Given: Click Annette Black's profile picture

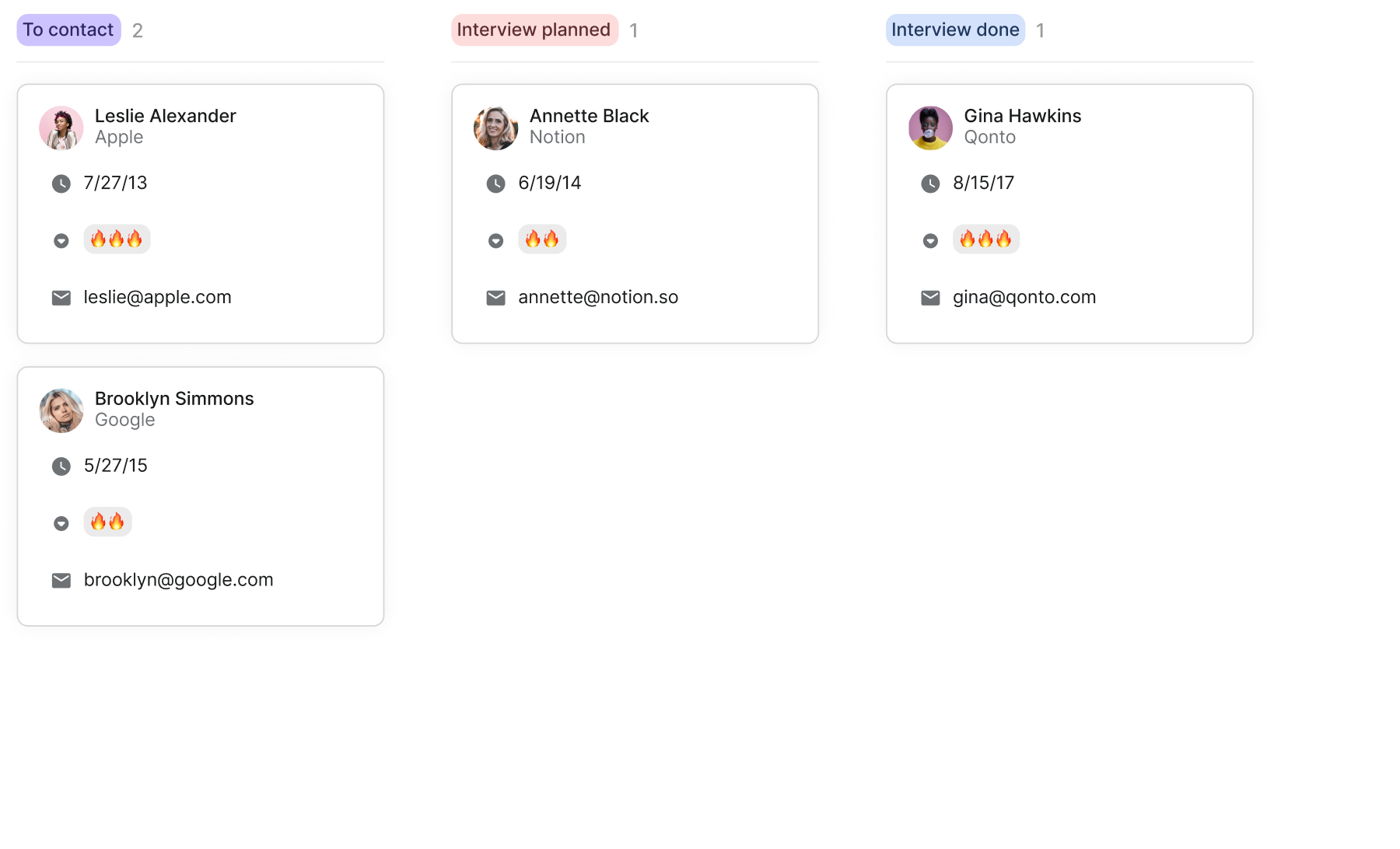Looking at the screenshot, I should pos(495,128).
